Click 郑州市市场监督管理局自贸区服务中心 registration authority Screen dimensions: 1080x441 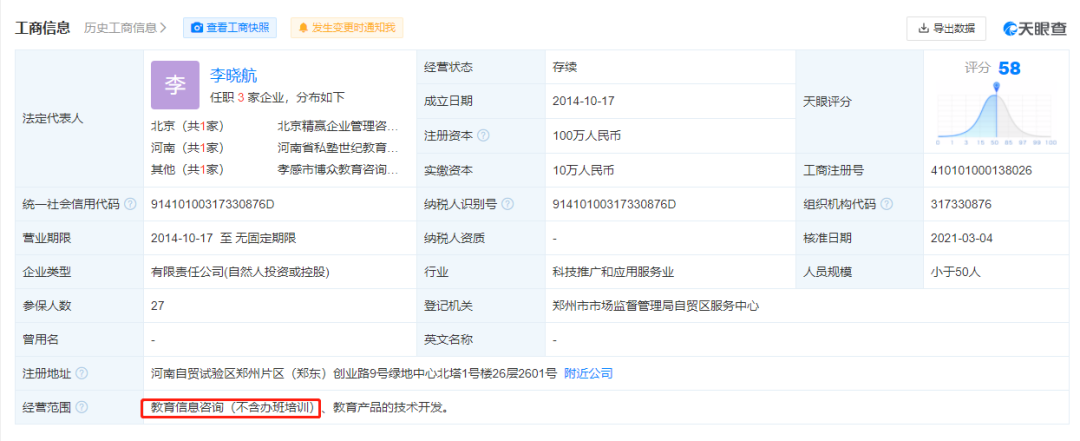coord(656,306)
